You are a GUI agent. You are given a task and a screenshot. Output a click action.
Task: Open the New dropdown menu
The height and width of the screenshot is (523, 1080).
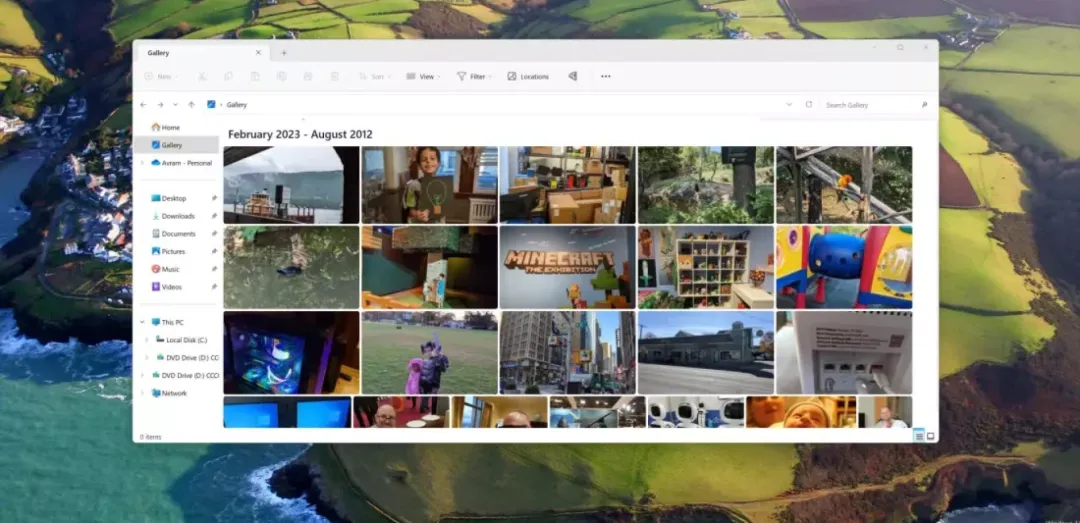click(x=162, y=76)
